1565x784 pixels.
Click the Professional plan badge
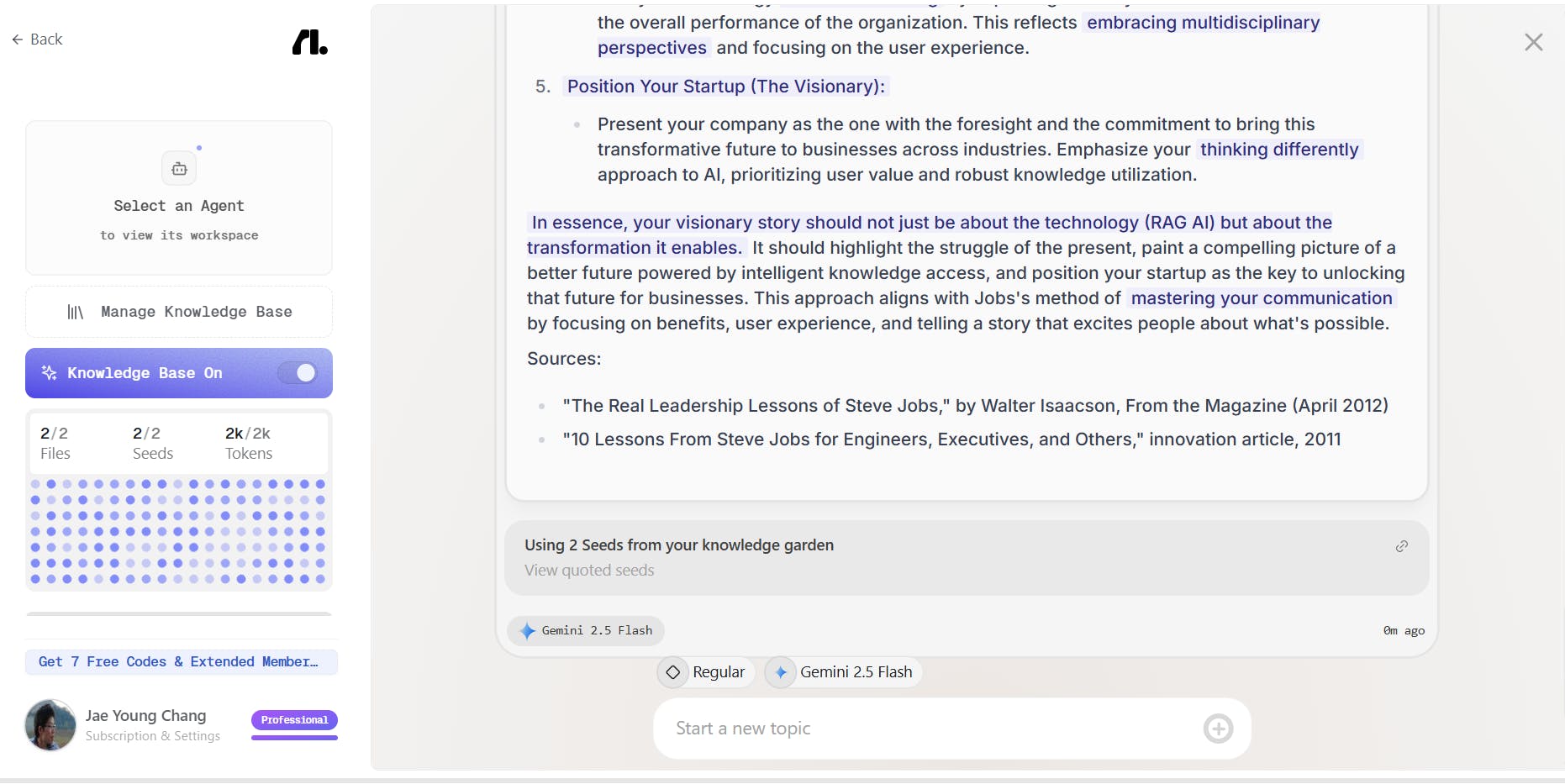(x=294, y=720)
